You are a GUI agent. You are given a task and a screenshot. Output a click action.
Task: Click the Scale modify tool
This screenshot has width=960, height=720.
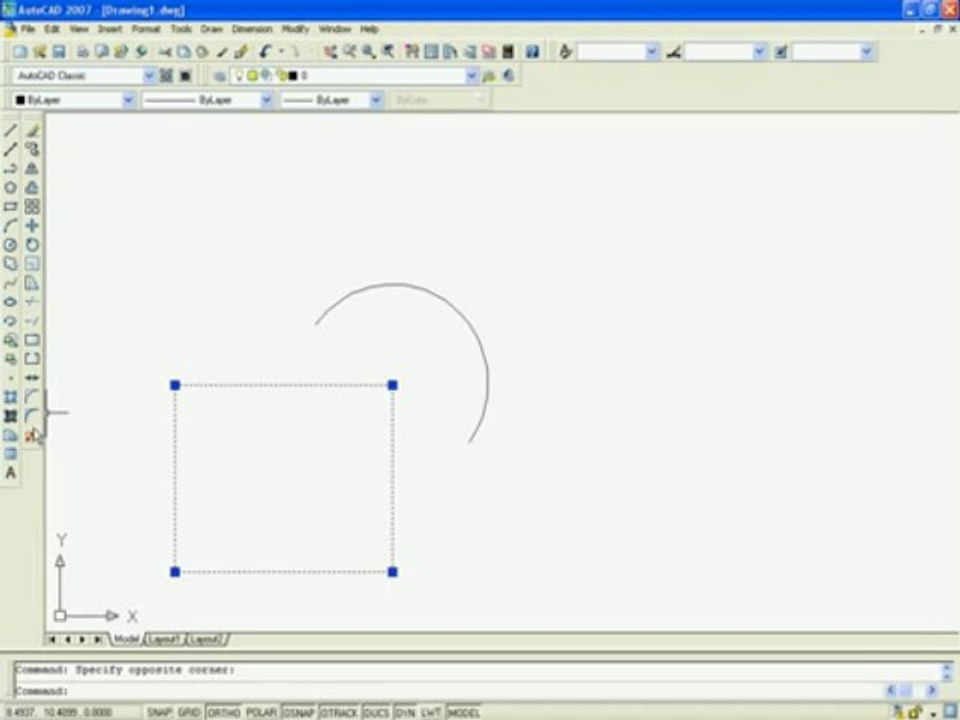click(32, 263)
